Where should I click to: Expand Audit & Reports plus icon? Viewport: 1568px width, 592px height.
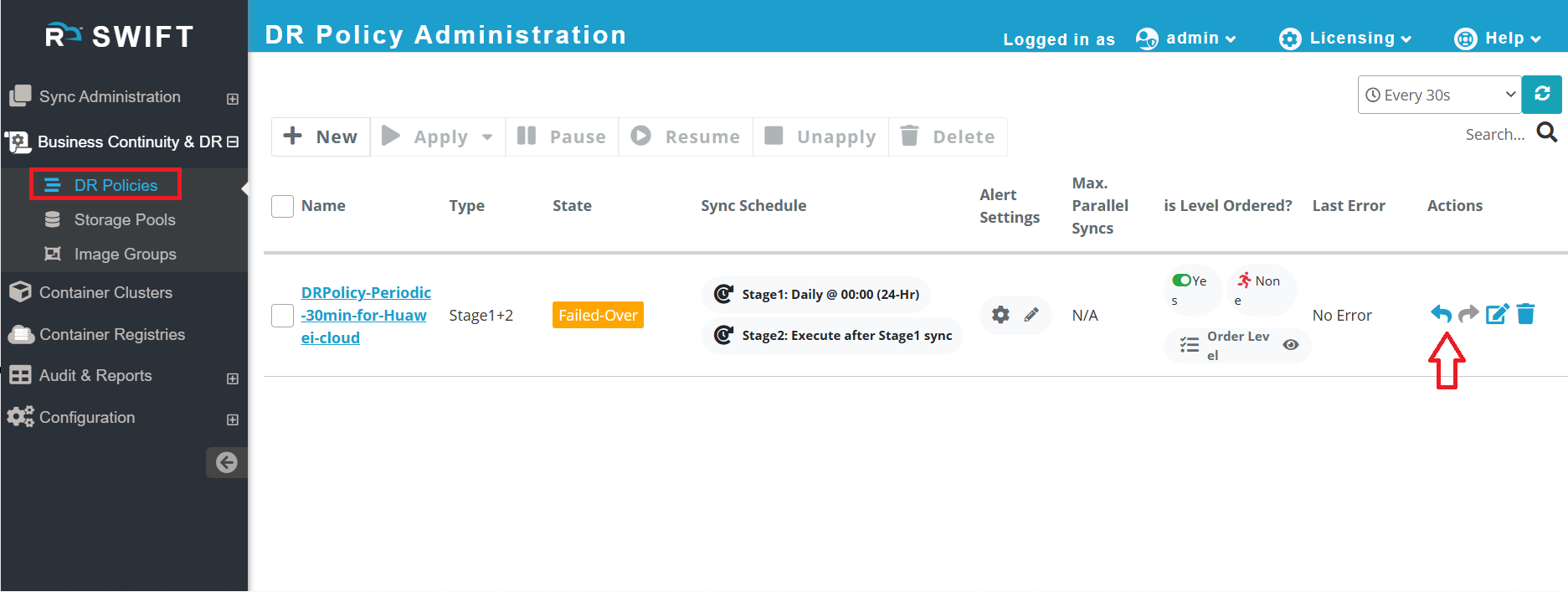coord(233,378)
